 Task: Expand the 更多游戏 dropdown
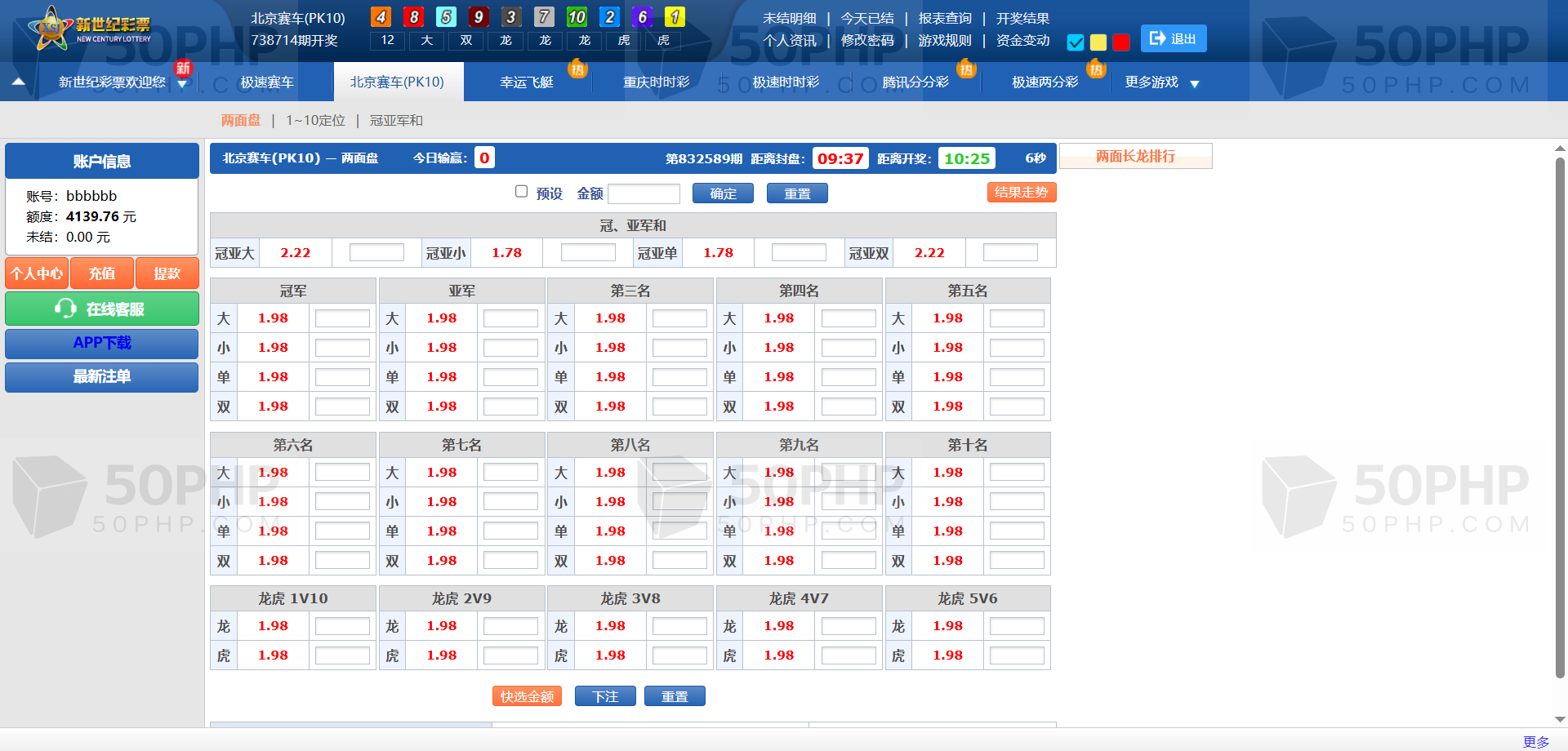(1195, 83)
